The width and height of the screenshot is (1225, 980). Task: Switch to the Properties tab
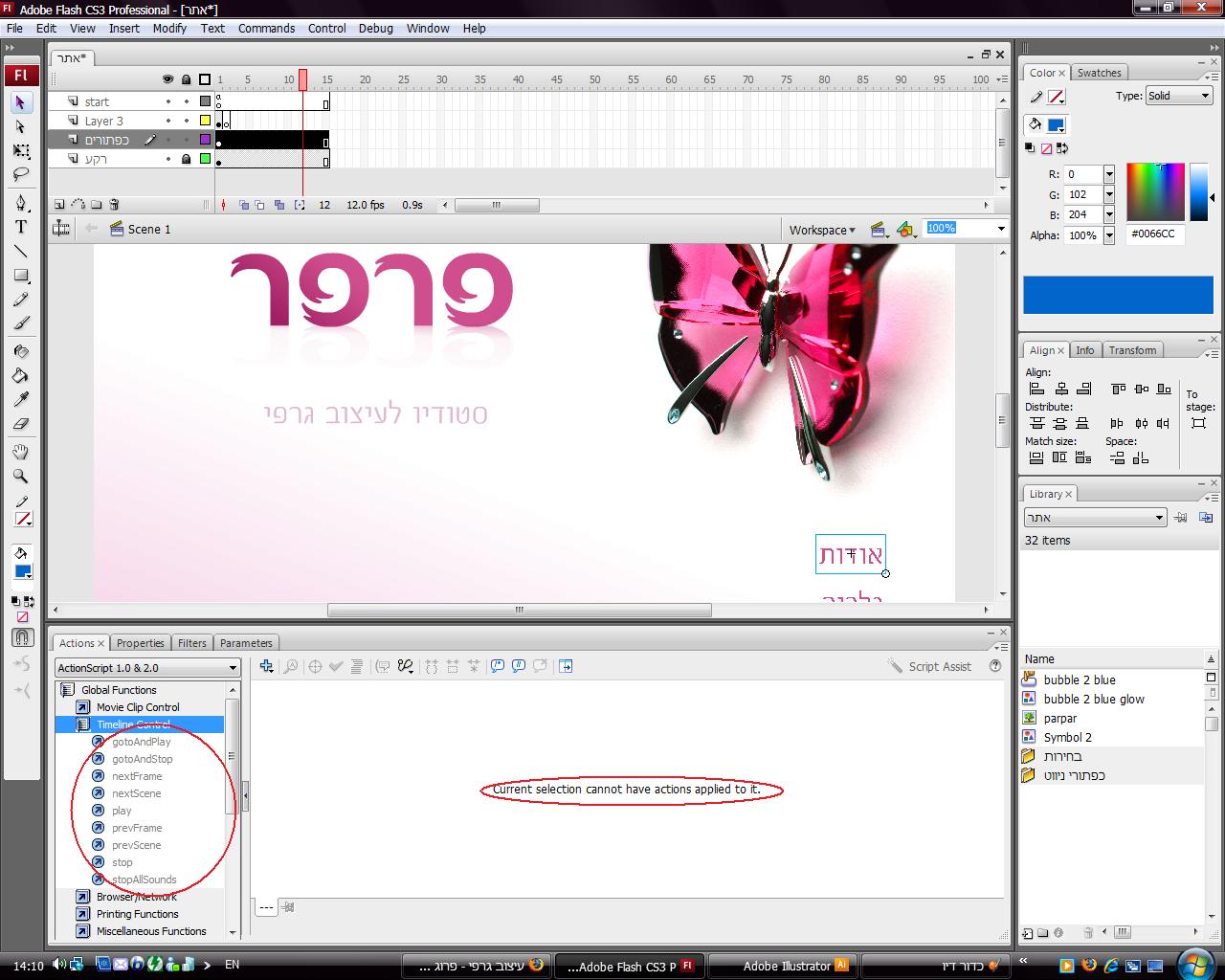(x=140, y=643)
